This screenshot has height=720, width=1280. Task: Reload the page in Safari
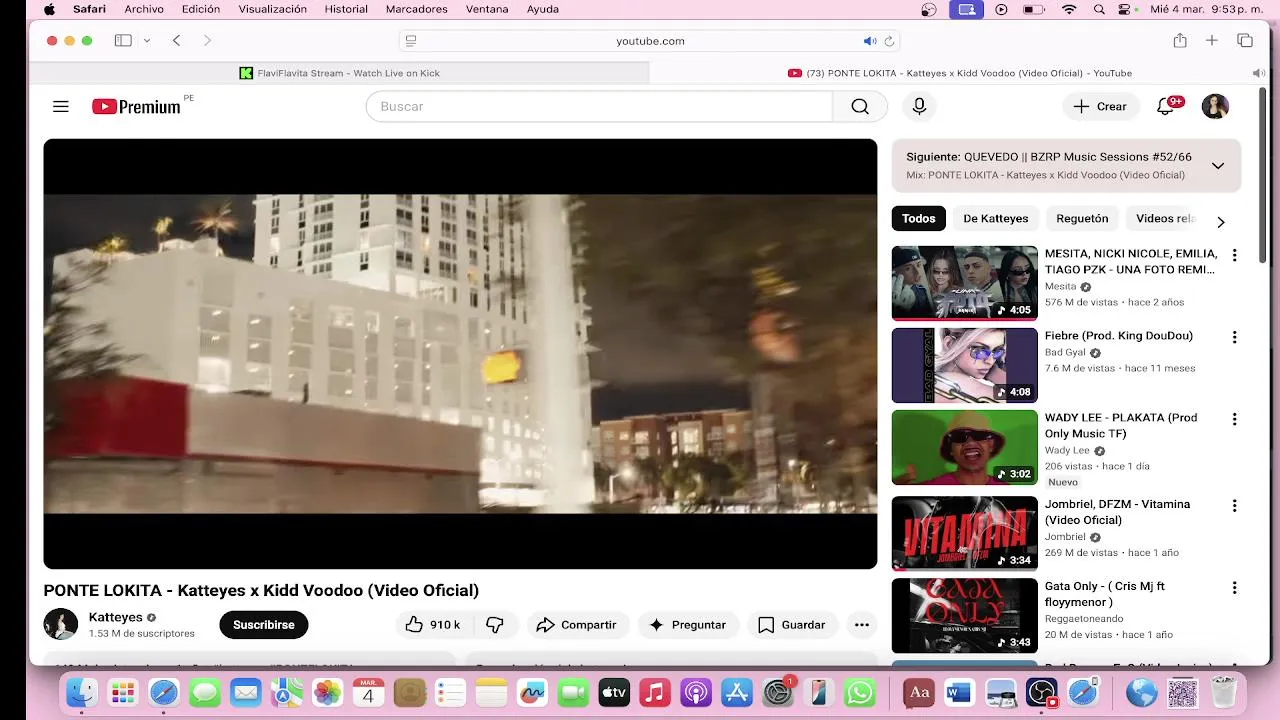point(889,41)
